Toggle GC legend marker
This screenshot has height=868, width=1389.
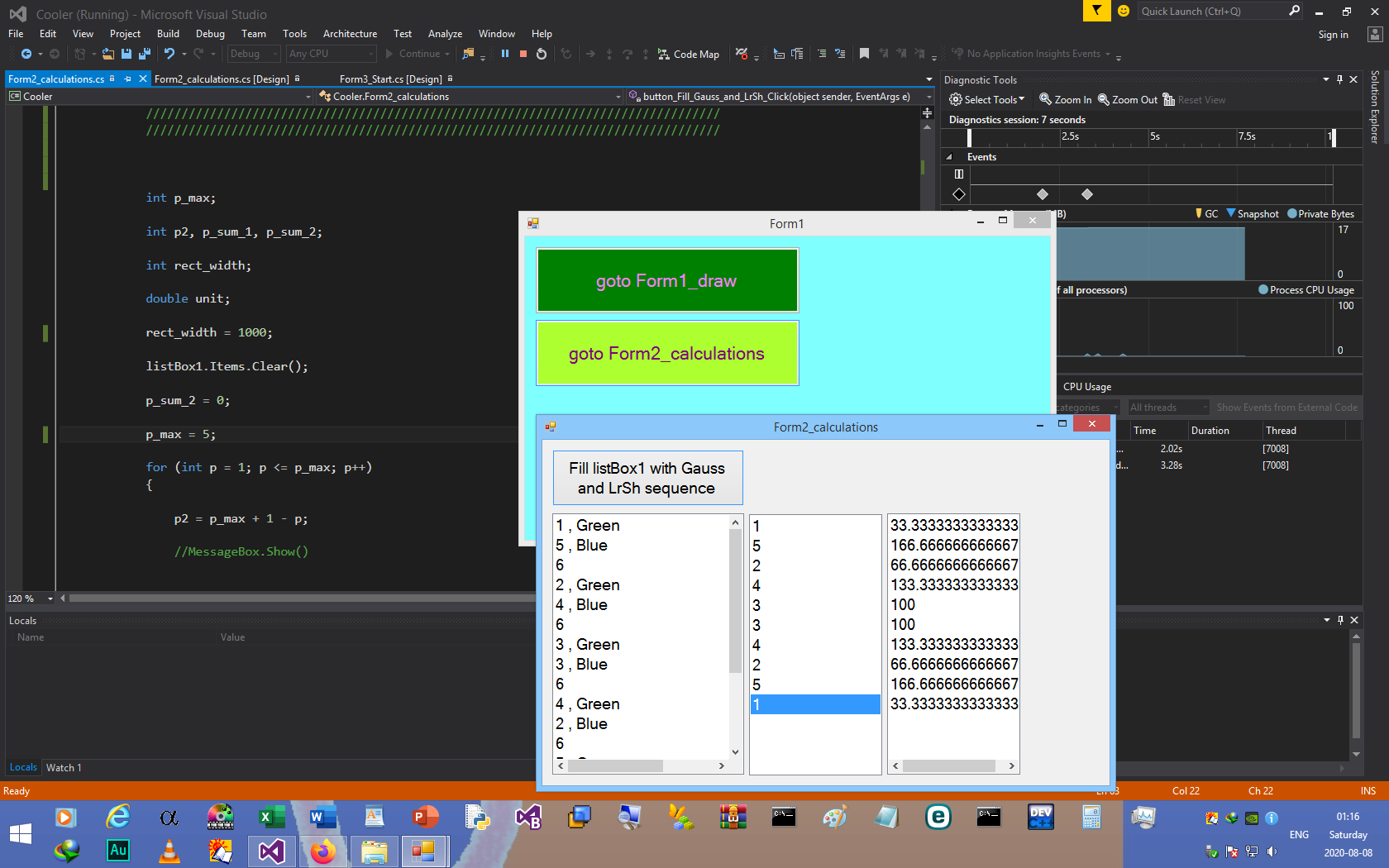1206,213
